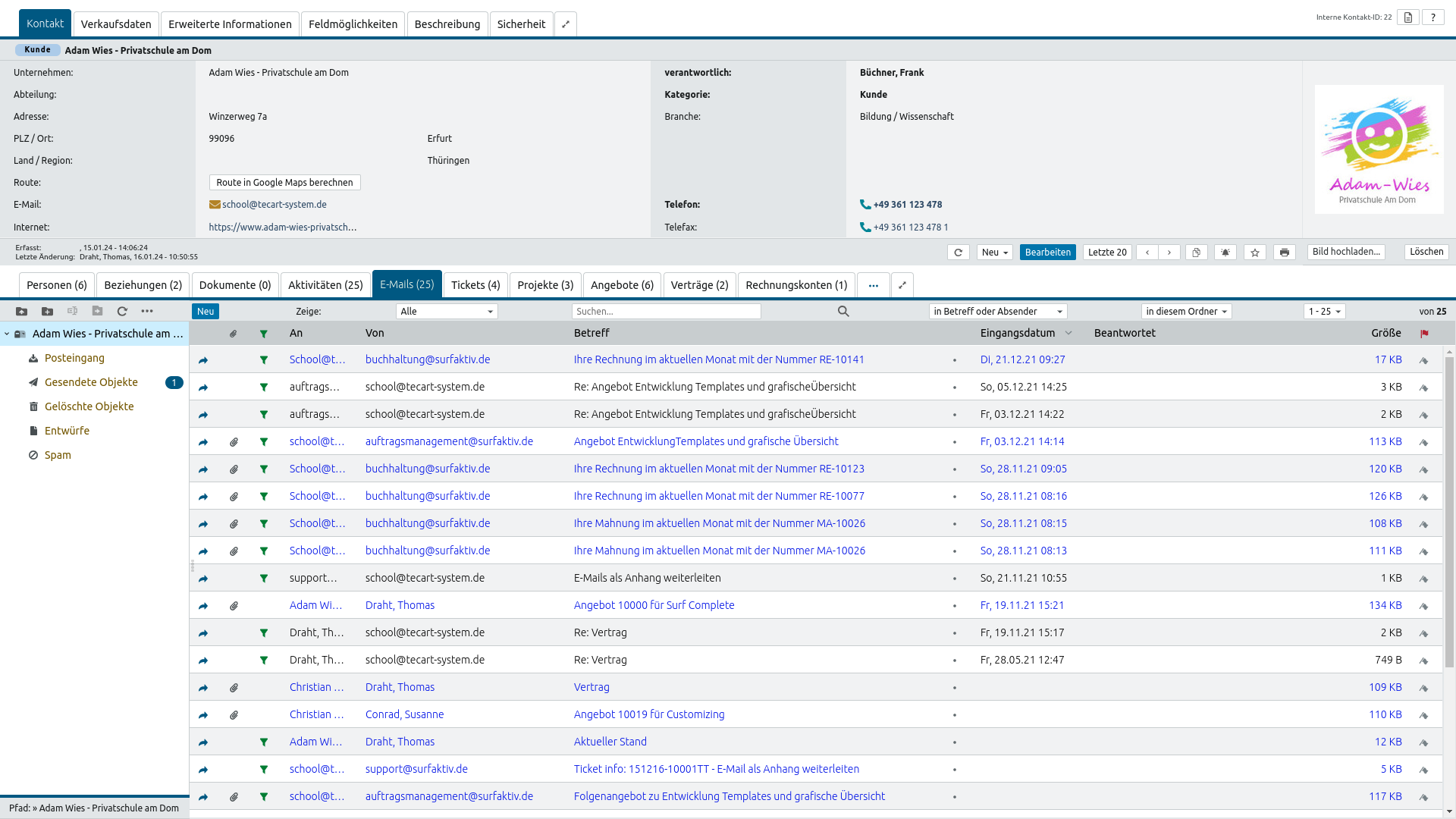Toggle filter icon in email list header
1456x819 pixels.
(264, 334)
